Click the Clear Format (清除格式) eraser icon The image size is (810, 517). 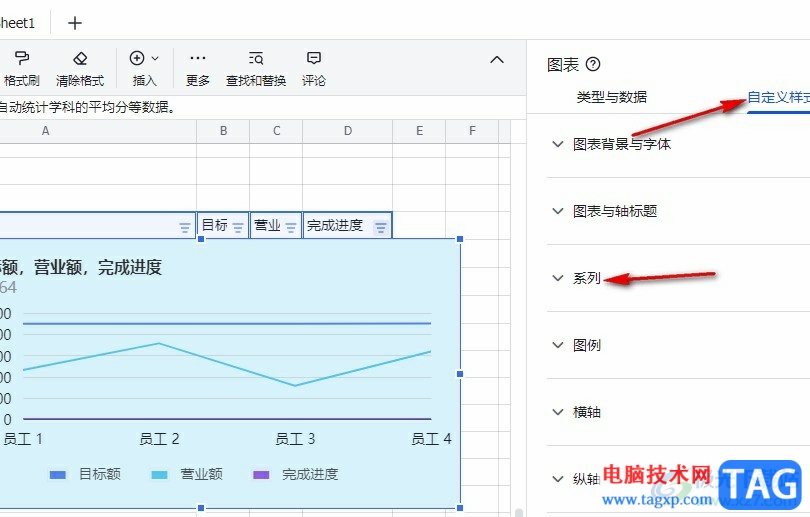(80, 58)
